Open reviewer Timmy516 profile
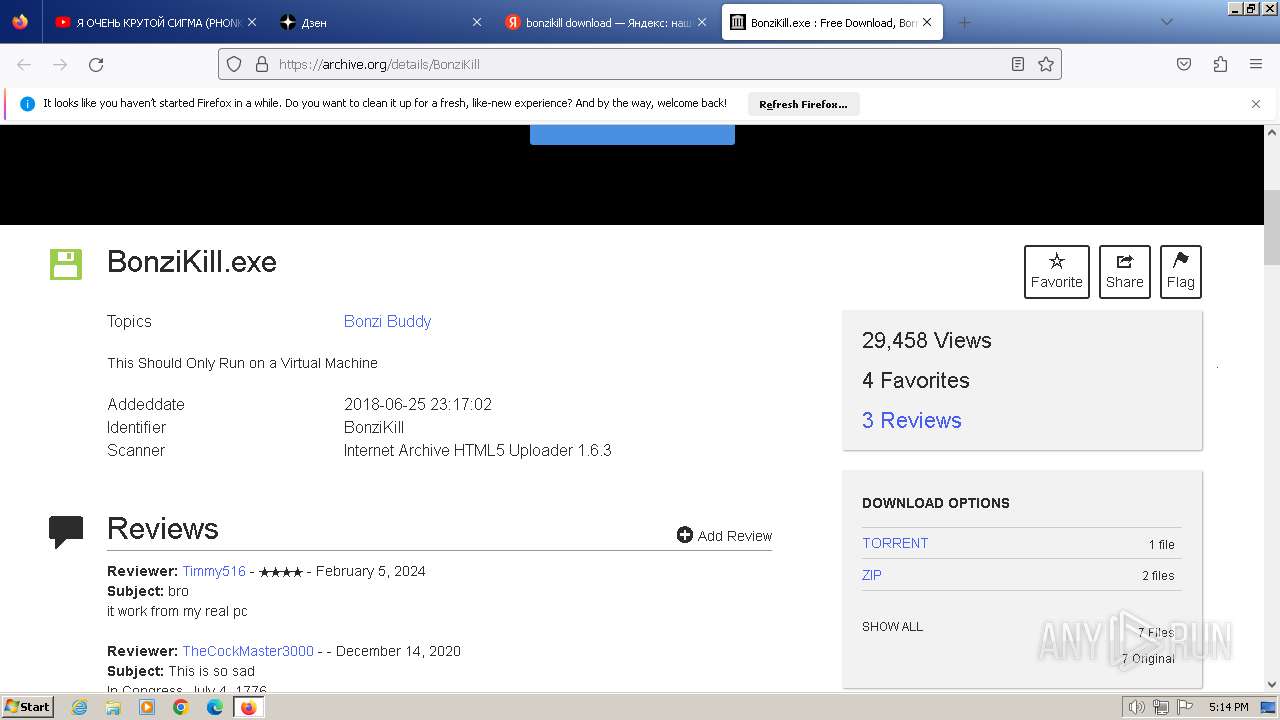Screen dimensions: 1280x720 pyautogui.click(x=214, y=571)
